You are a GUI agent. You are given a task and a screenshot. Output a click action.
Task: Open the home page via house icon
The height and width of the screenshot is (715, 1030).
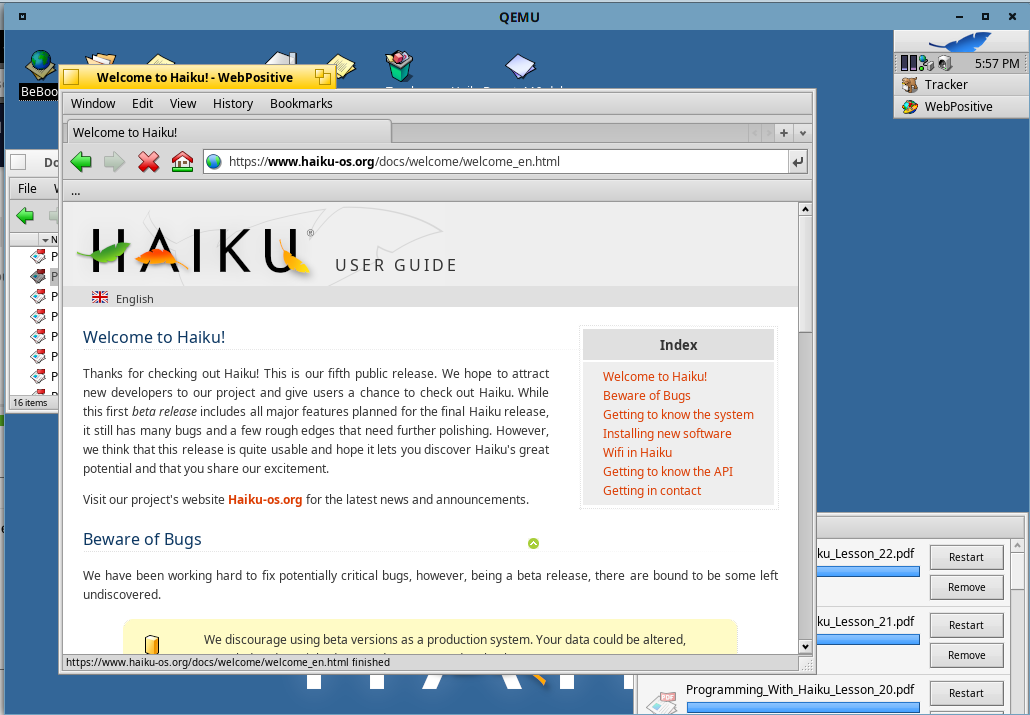point(182,161)
